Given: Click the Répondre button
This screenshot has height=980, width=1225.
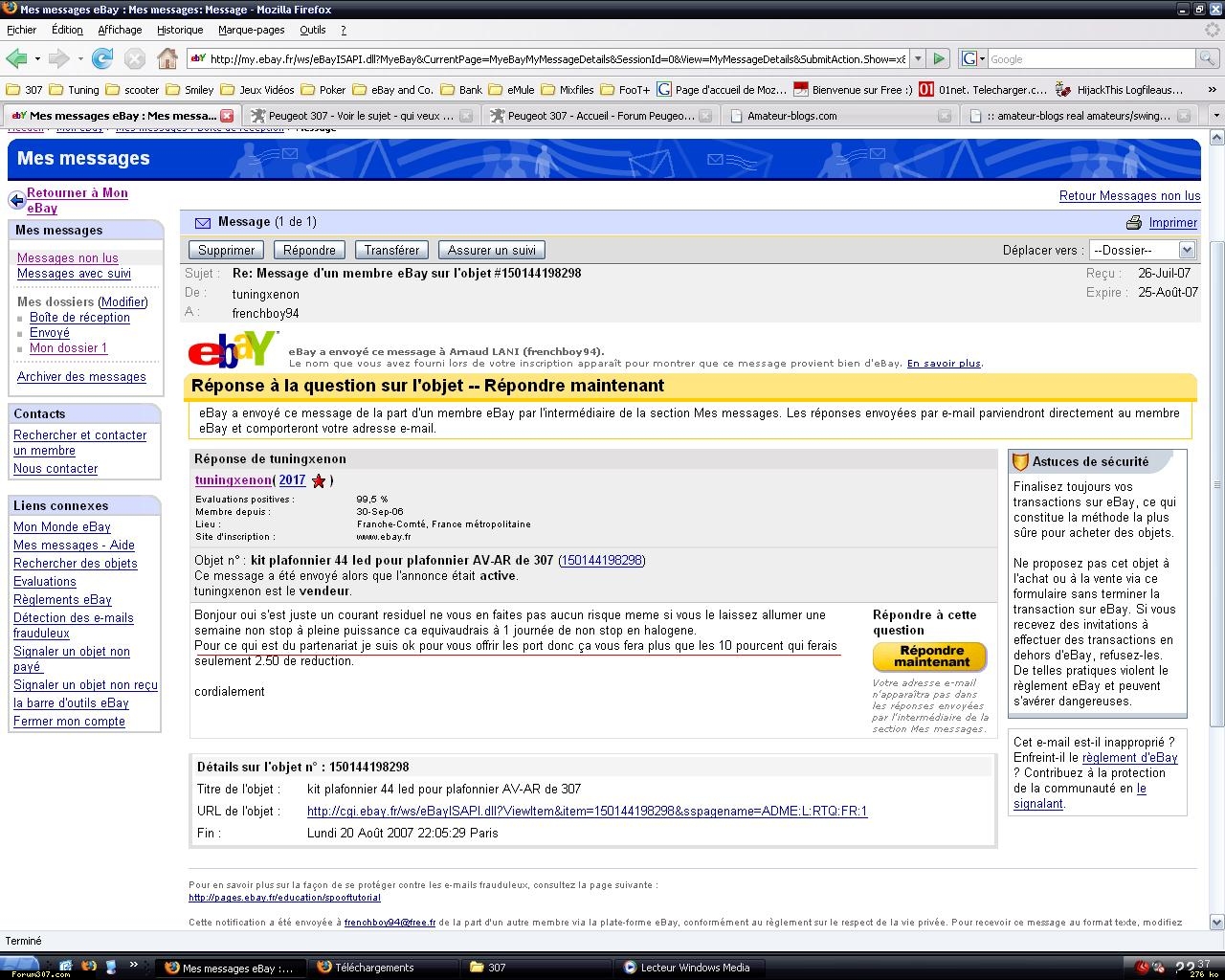Looking at the screenshot, I should click(309, 250).
